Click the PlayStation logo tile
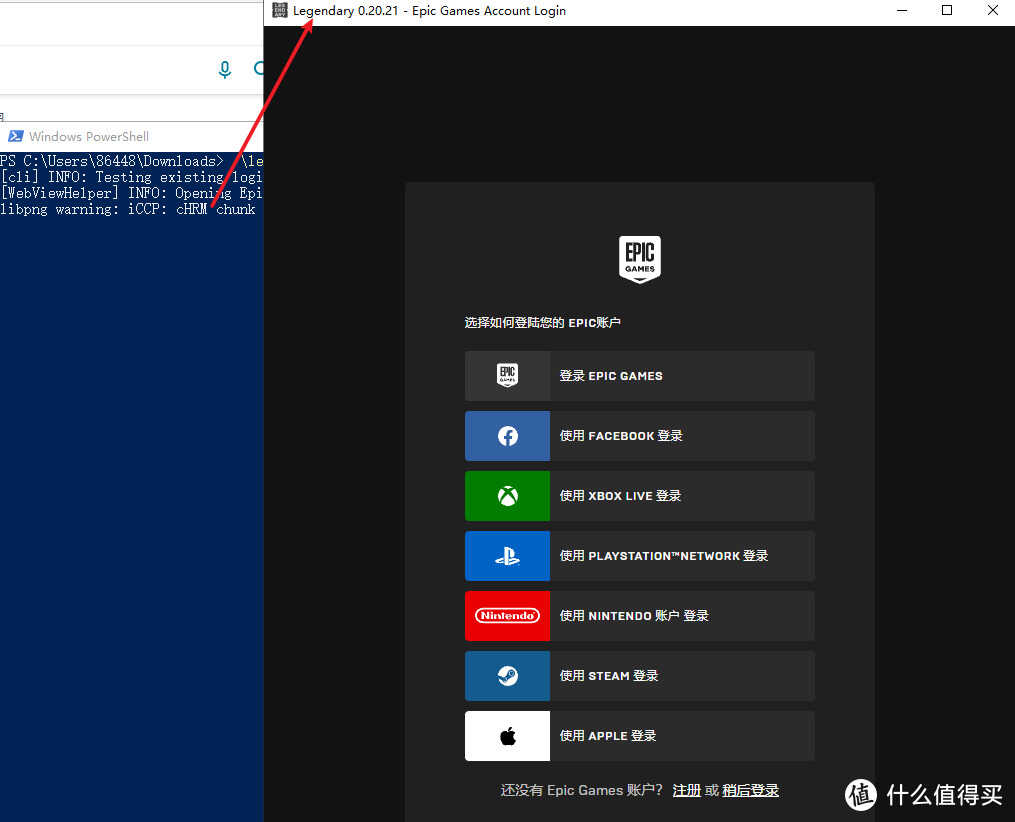The width and height of the screenshot is (1015, 822). tap(508, 556)
